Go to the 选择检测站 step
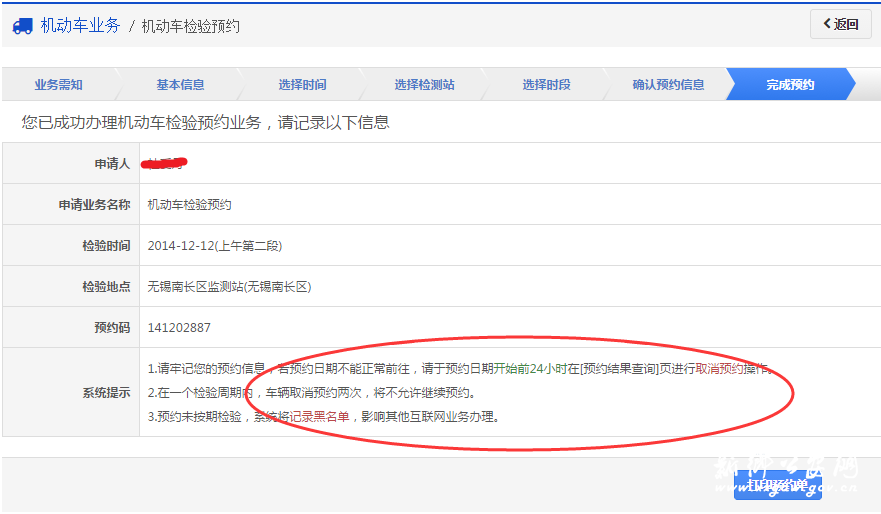Image resolution: width=881 pixels, height=514 pixels. [424, 85]
